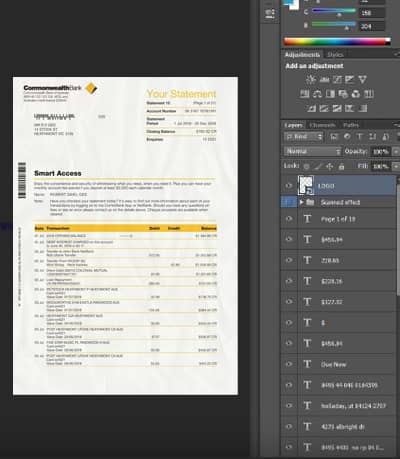Open the collapsed panel icon in side dock
Screen dimensions: 400x459
270,14
